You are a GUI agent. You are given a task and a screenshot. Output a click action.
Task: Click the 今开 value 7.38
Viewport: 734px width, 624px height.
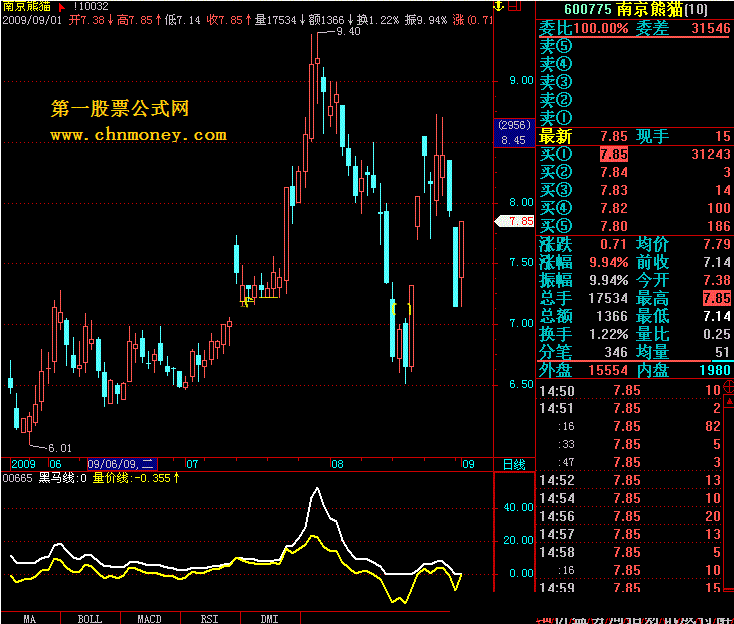[717, 280]
